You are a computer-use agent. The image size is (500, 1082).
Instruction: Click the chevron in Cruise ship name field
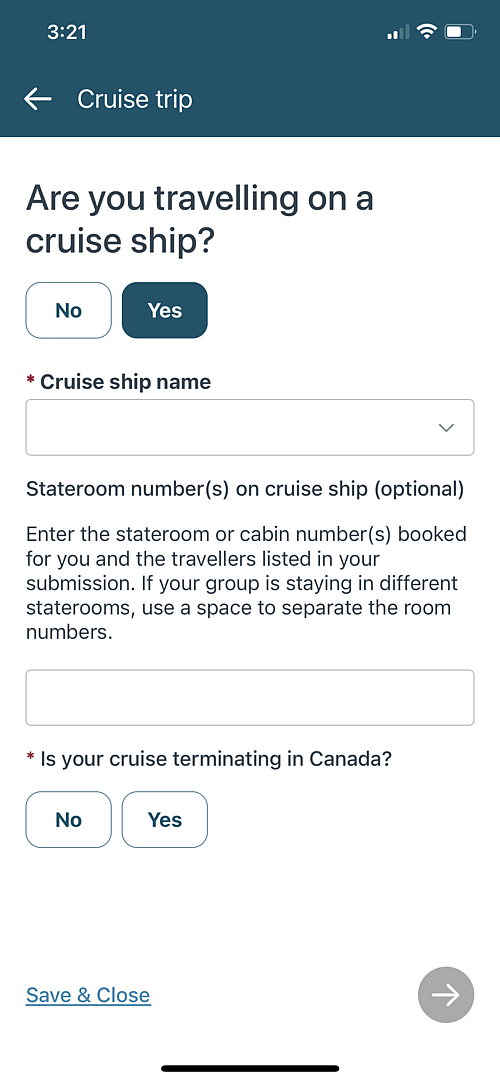coord(446,428)
